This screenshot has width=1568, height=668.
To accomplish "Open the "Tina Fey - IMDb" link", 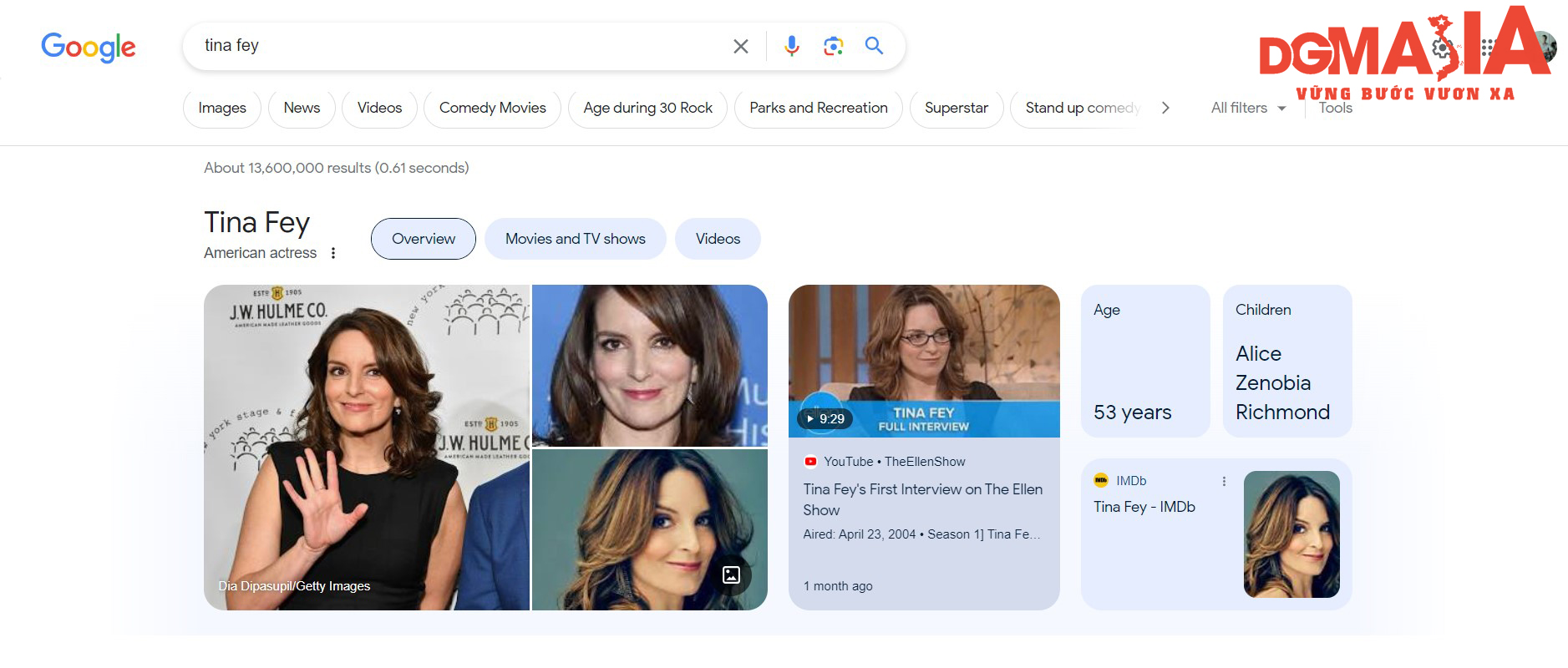I will point(1144,507).
